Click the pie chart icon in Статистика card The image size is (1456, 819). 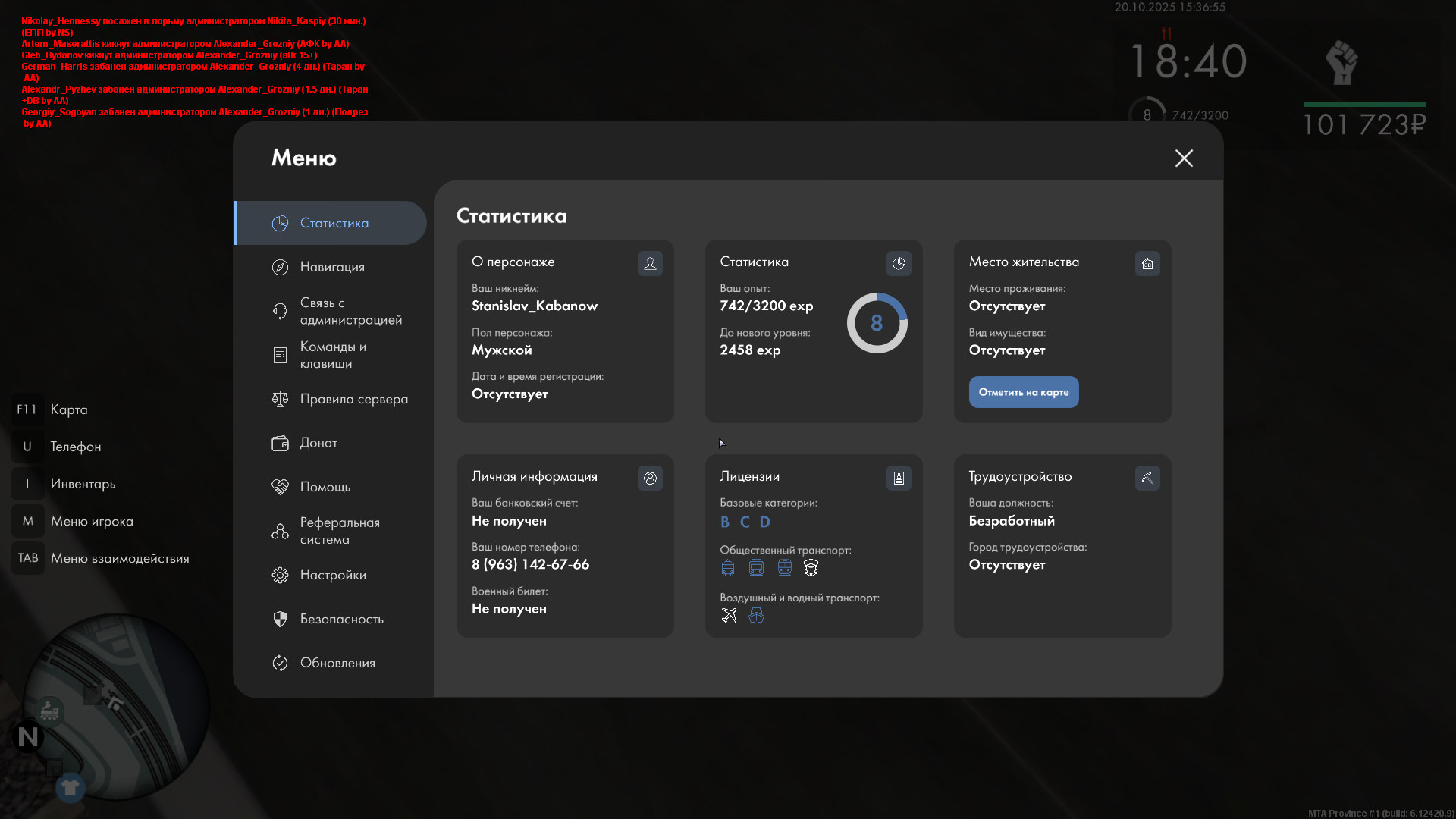899,263
